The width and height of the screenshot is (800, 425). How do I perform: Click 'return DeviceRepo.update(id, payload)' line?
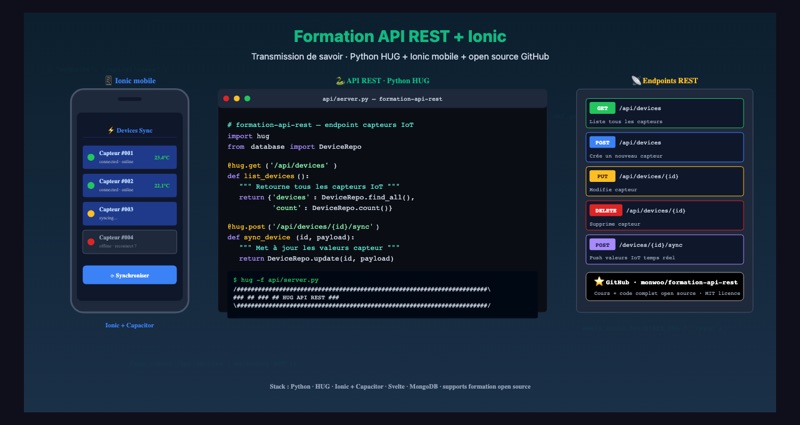[x=316, y=259]
